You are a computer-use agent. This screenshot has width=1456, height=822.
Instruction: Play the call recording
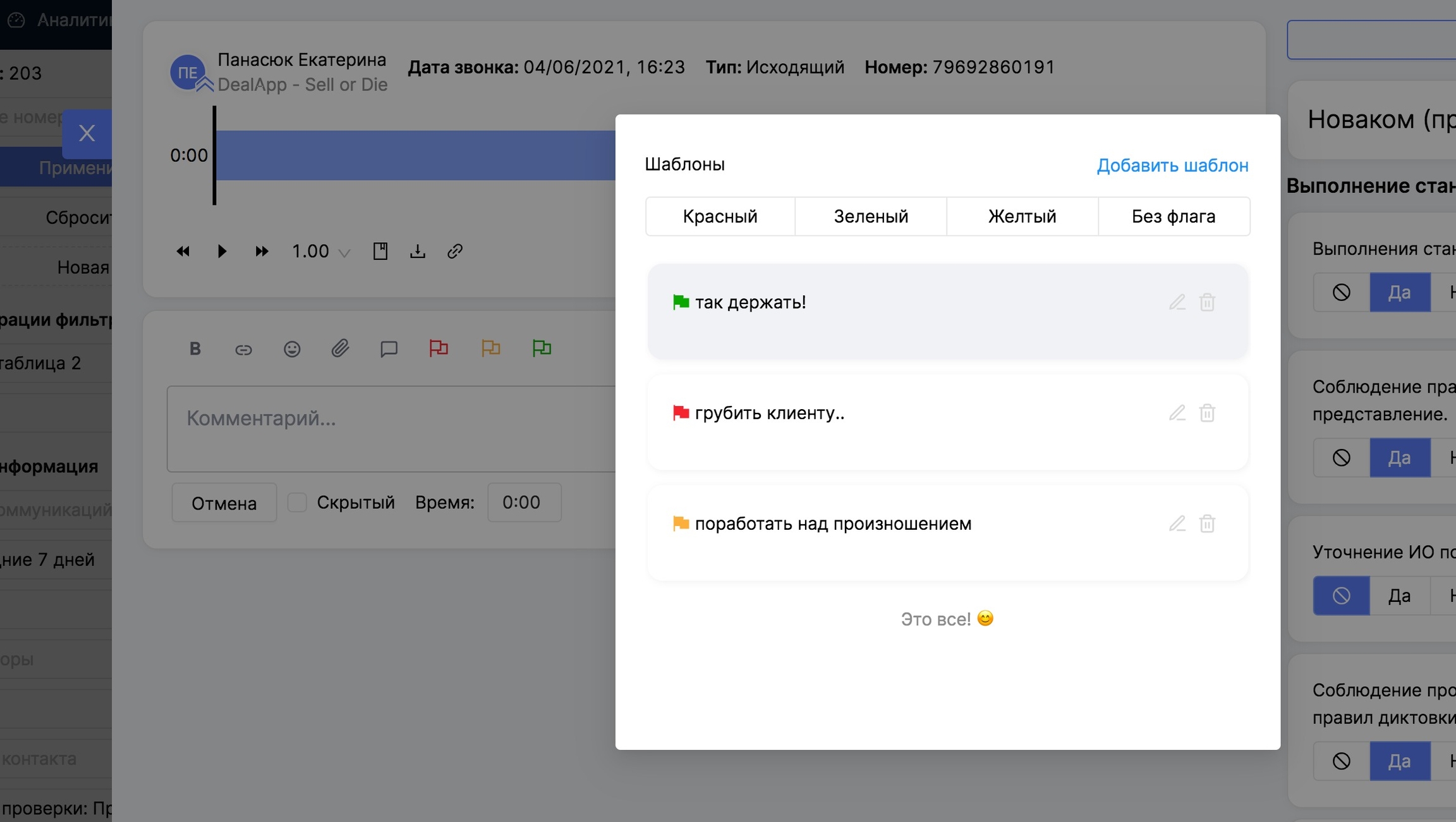(222, 252)
